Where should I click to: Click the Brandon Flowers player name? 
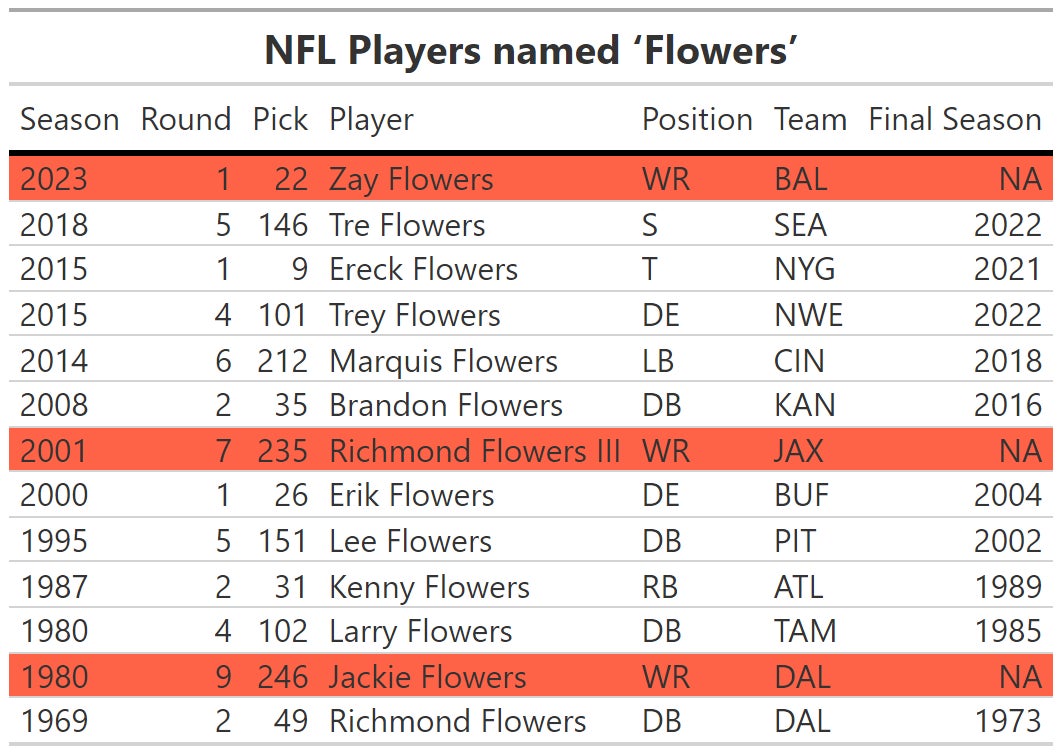tap(446, 406)
